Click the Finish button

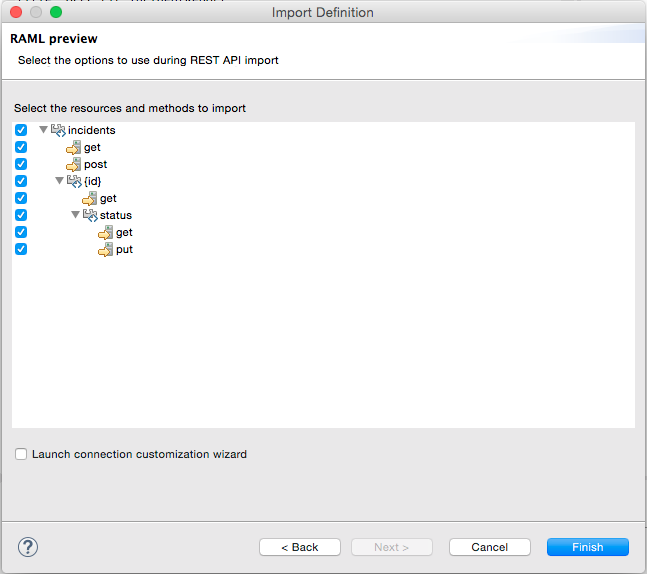pyautogui.click(x=588, y=547)
